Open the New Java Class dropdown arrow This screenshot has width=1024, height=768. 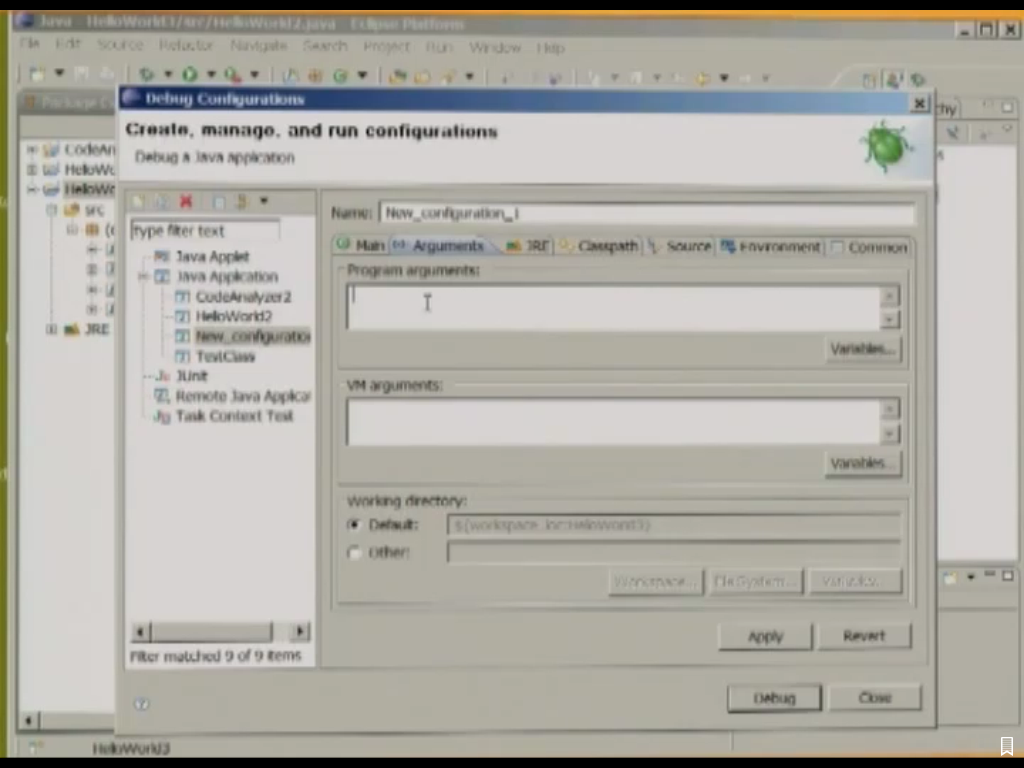tap(362, 75)
